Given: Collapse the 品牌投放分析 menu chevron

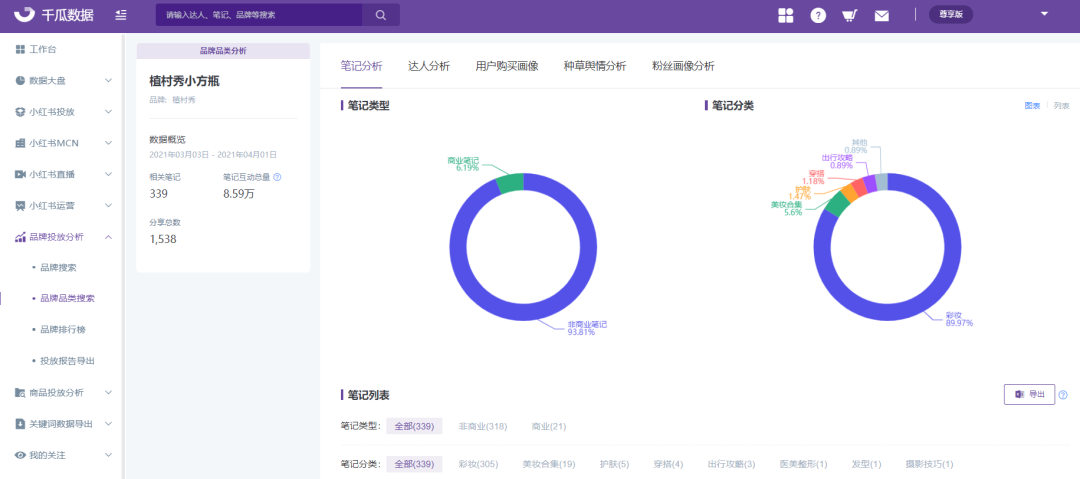Looking at the screenshot, I should [x=108, y=237].
